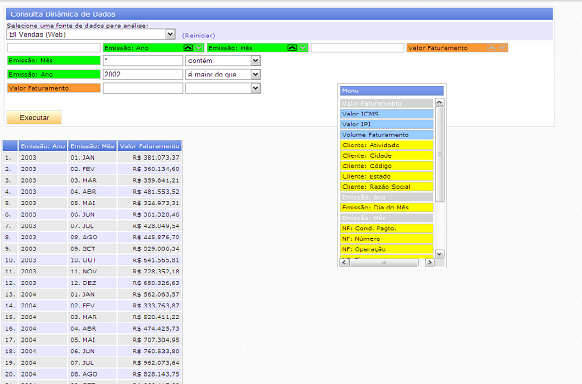
Task: Select Cliente: Código in the Menu list
Action: pos(386,166)
